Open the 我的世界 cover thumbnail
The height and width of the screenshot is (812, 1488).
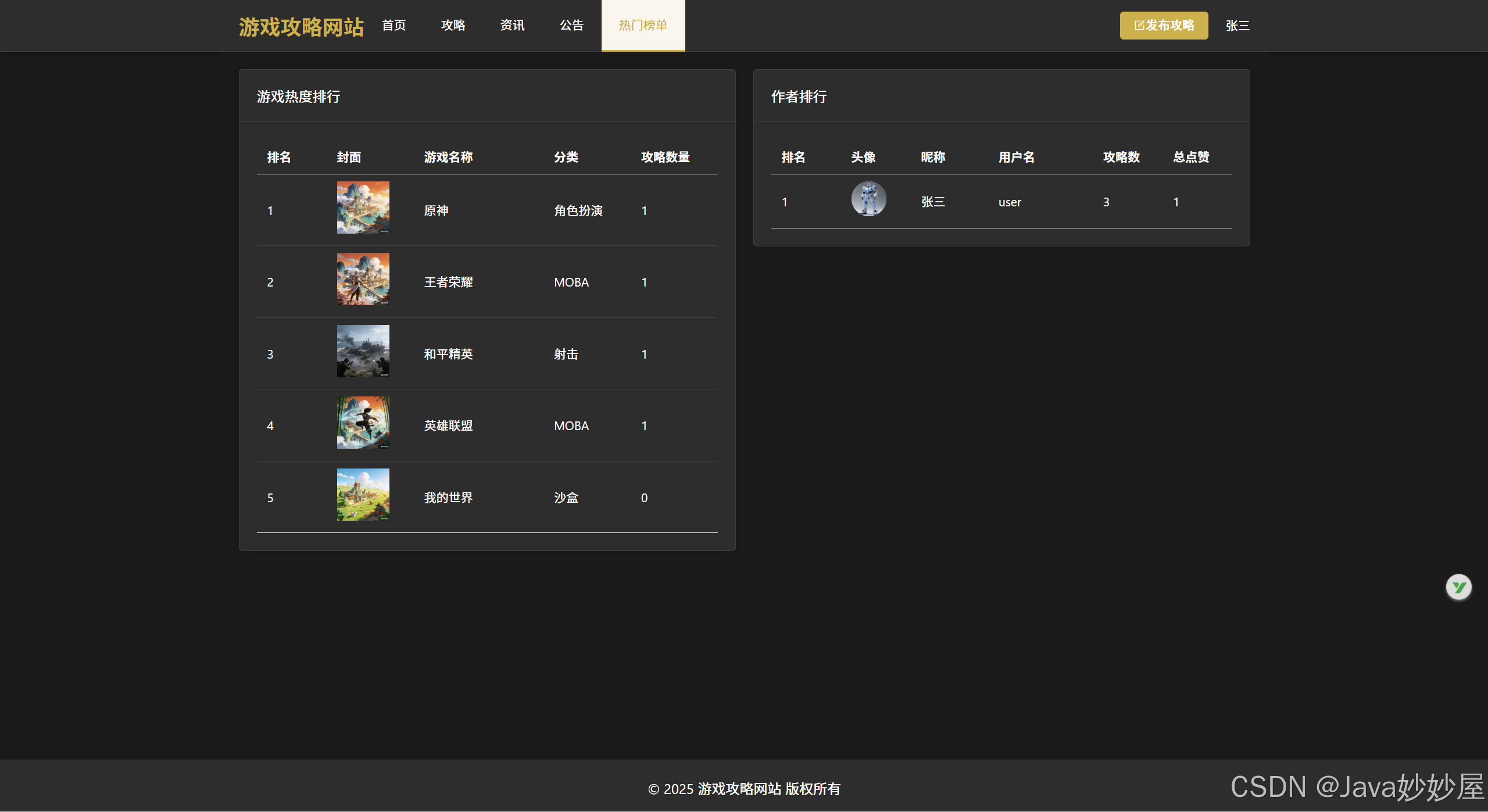[x=363, y=495]
